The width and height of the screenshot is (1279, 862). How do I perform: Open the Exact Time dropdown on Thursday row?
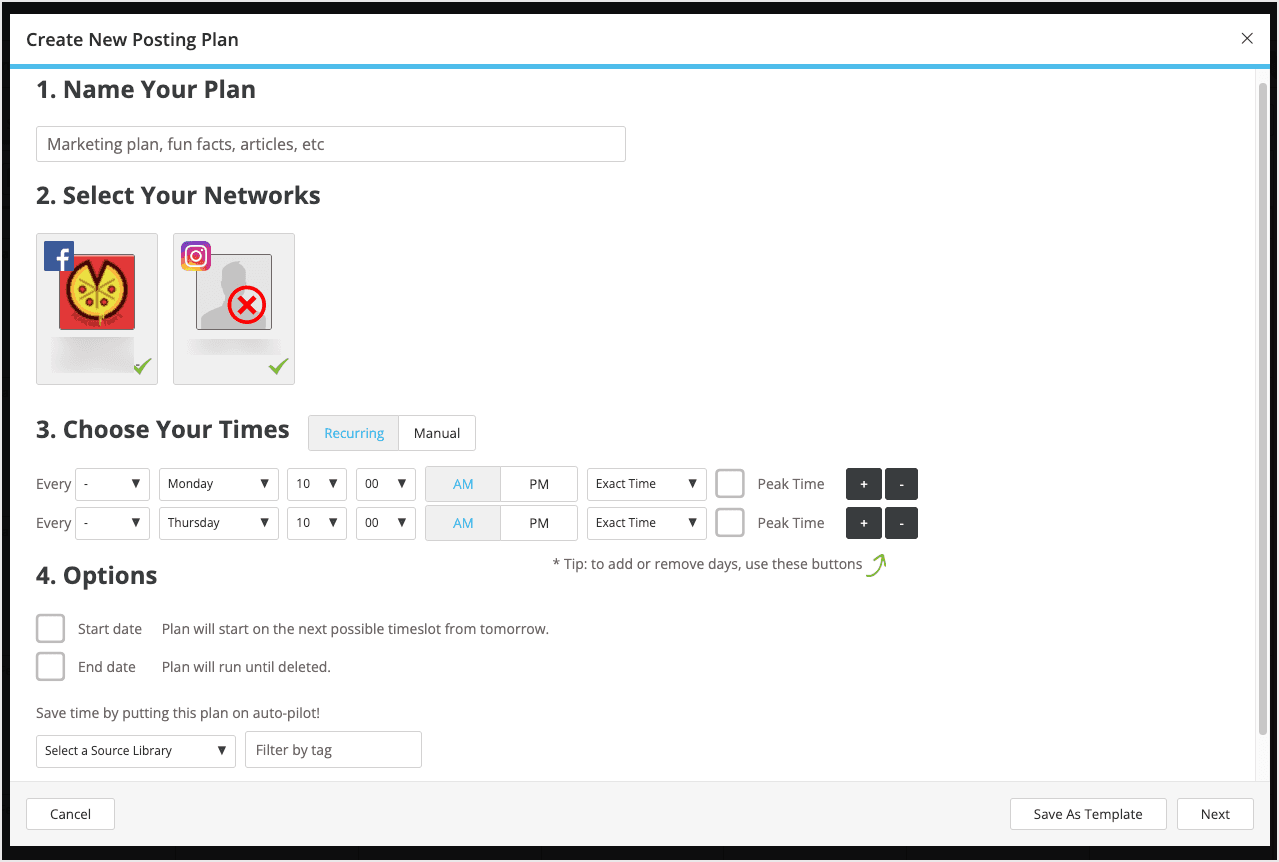646,523
